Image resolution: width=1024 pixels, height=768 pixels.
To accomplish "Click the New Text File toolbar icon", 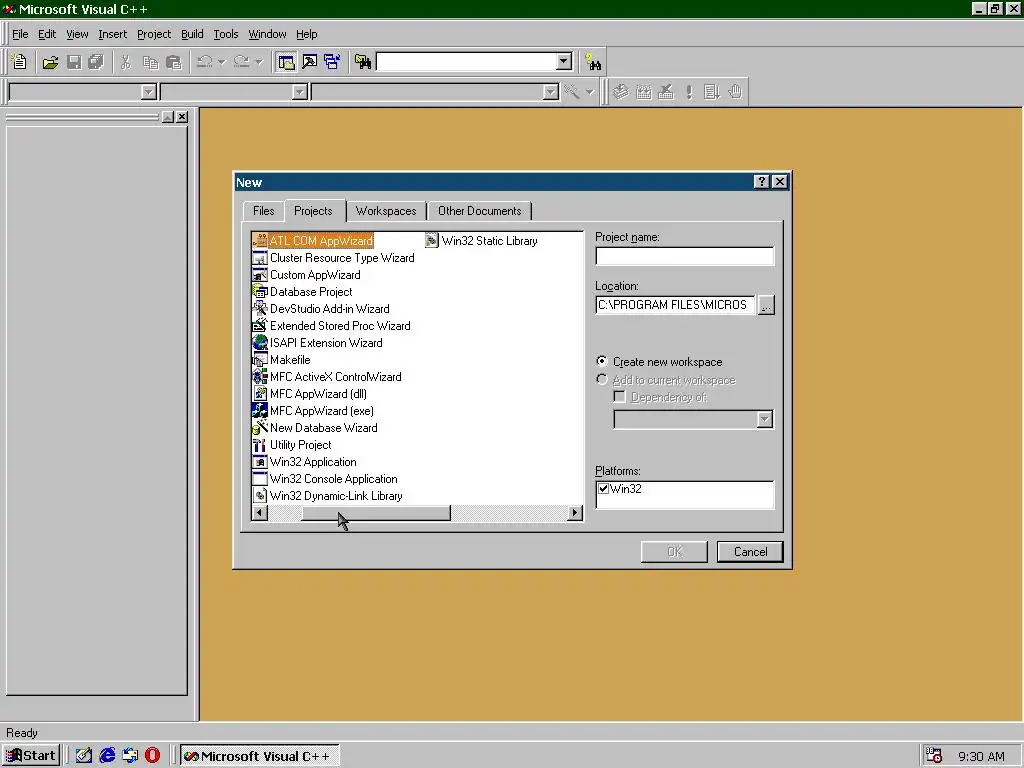I will tap(20, 62).
